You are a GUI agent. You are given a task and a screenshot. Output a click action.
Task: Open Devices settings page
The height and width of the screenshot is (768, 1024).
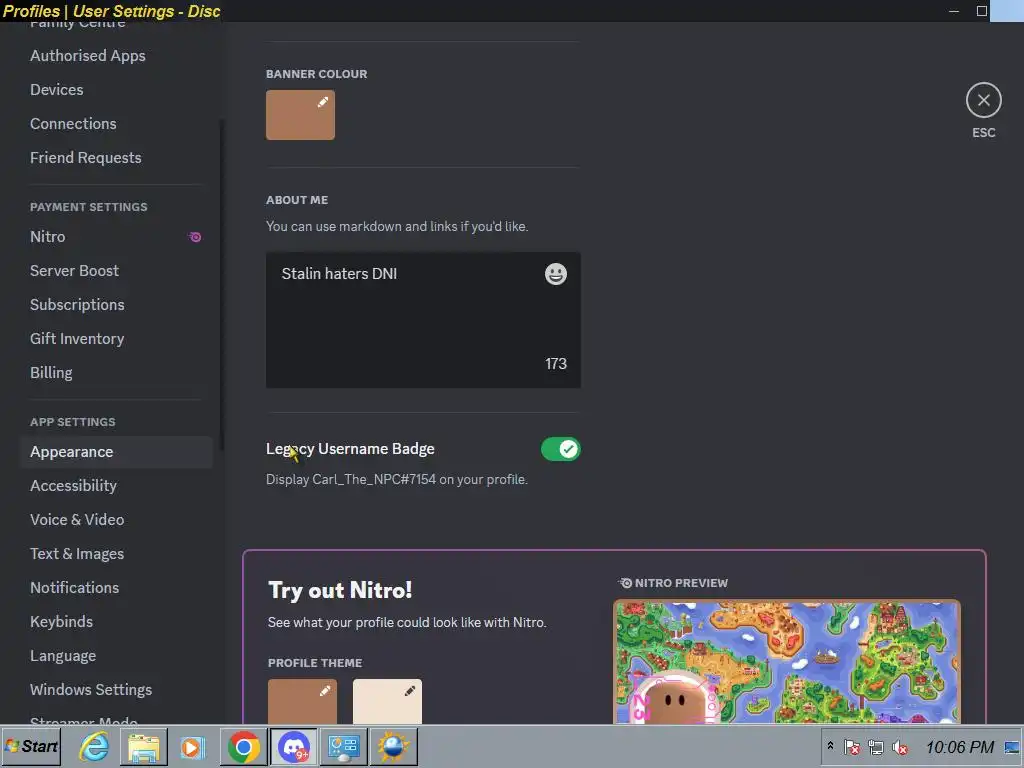(57, 89)
